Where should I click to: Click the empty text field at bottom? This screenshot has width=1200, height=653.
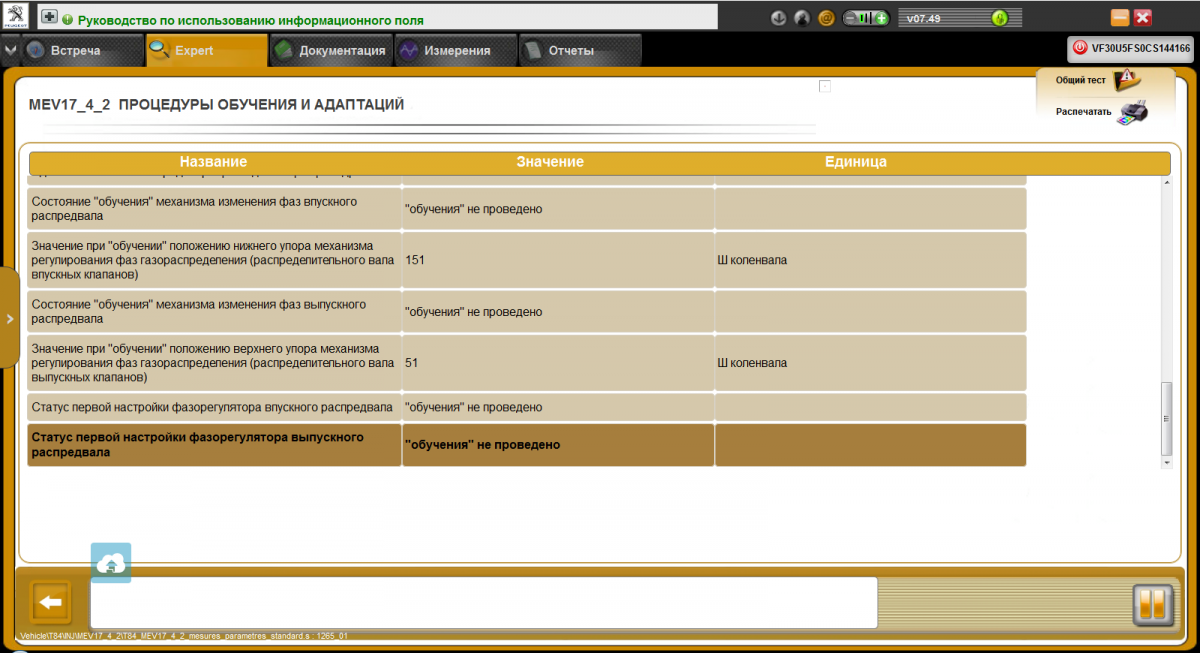pos(483,602)
